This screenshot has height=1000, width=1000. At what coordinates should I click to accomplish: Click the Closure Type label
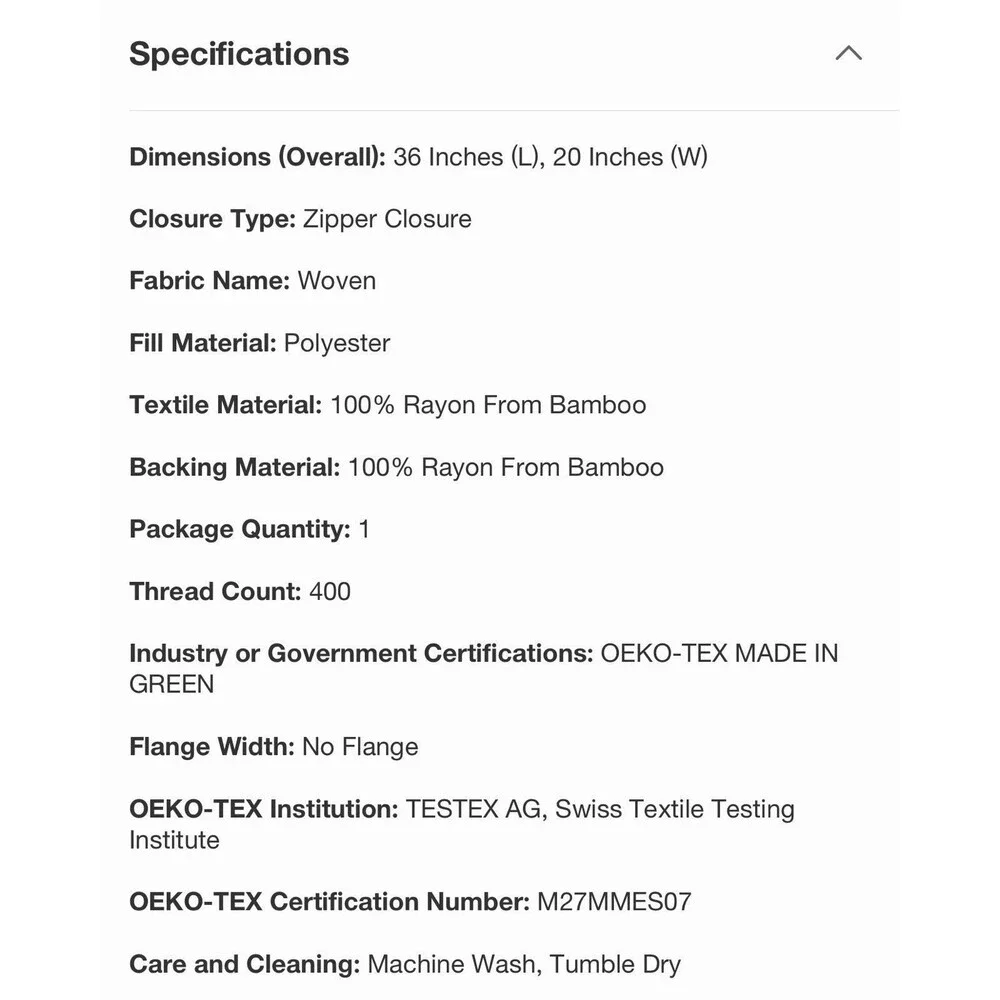[x=212, y=219]
